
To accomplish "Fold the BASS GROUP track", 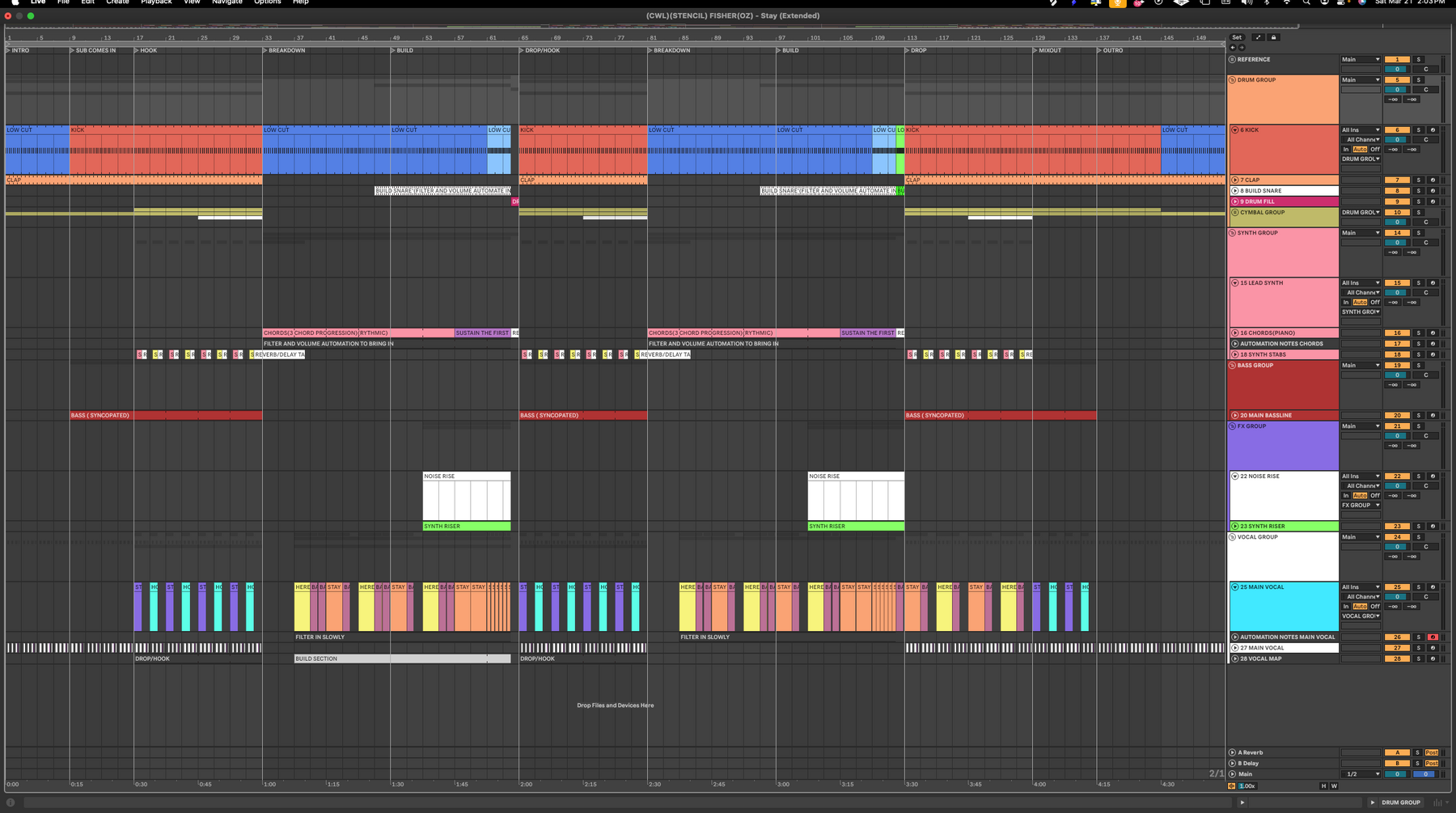I will (1232, 366).
